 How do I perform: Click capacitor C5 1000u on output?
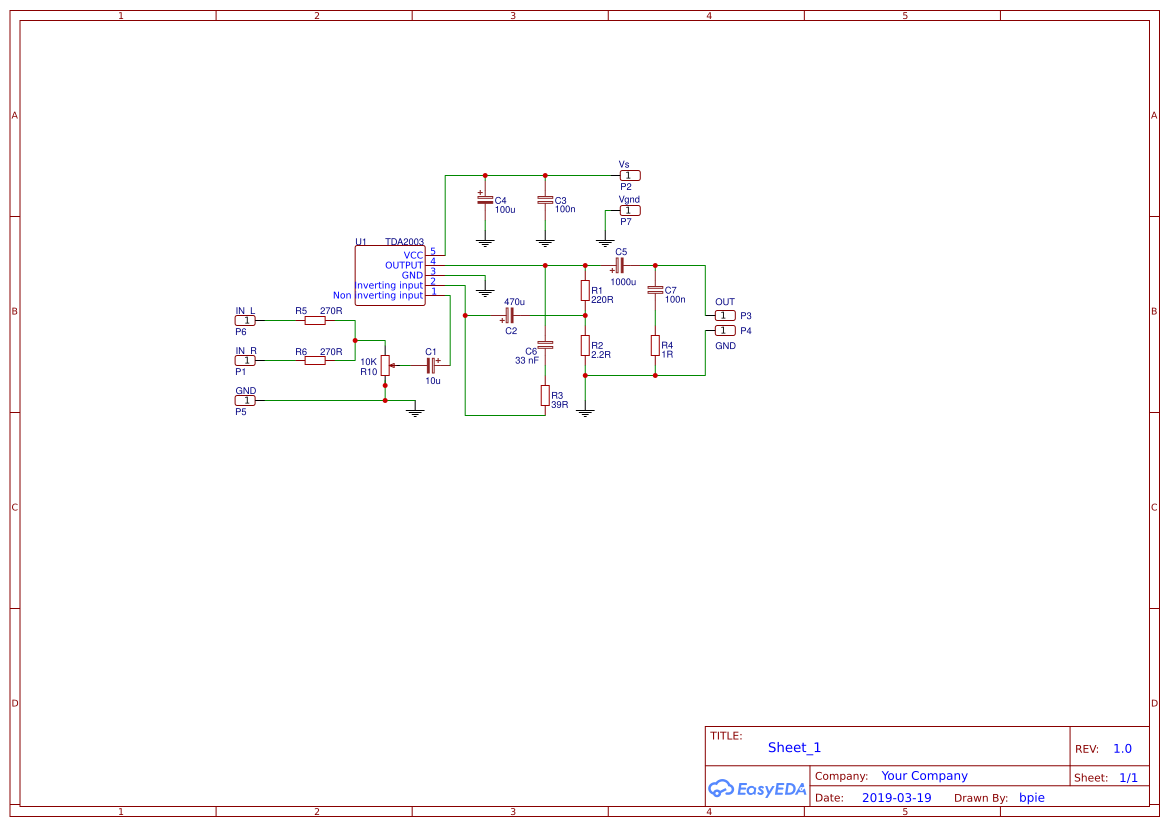tap(620, 267)
